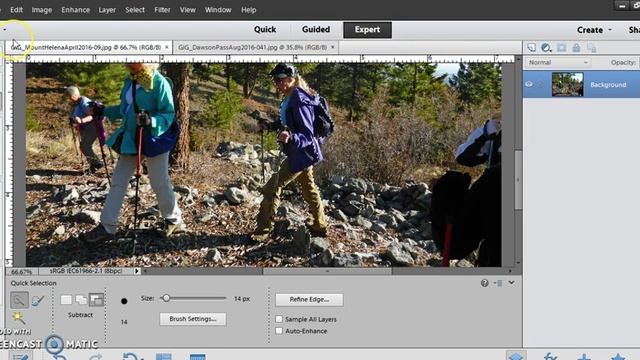Open the Help menu

(249, 10)
